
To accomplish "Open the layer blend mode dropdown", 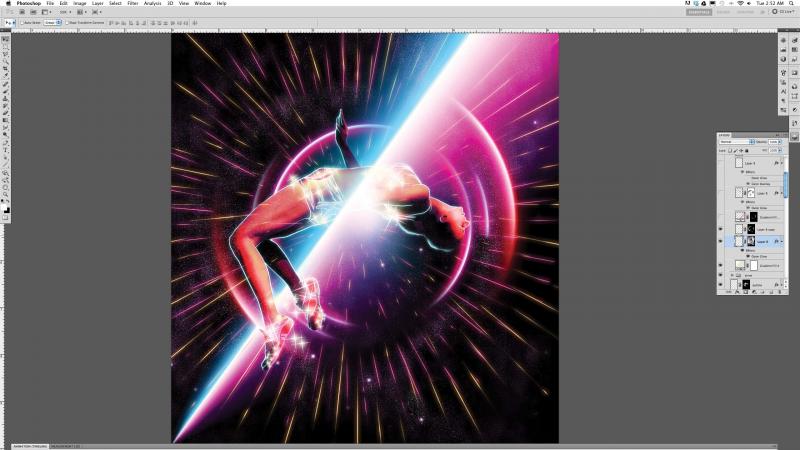I will click(x=735, y=142).
